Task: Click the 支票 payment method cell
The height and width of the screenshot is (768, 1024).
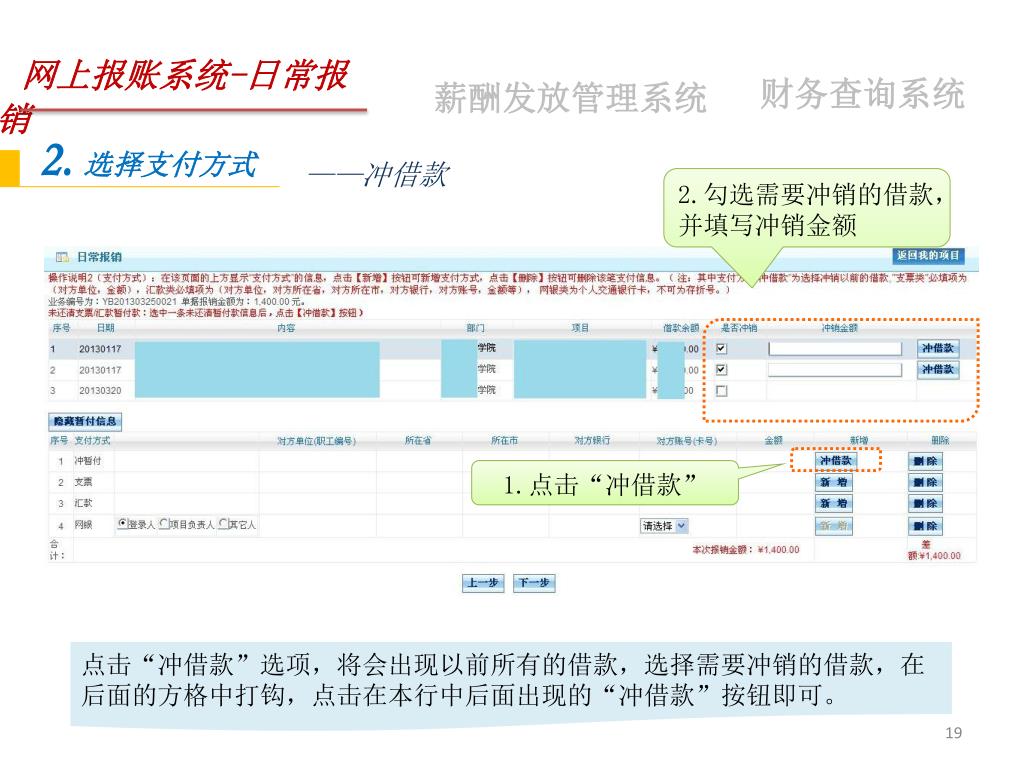Action: pyautogui.click(x=83, y=482)
